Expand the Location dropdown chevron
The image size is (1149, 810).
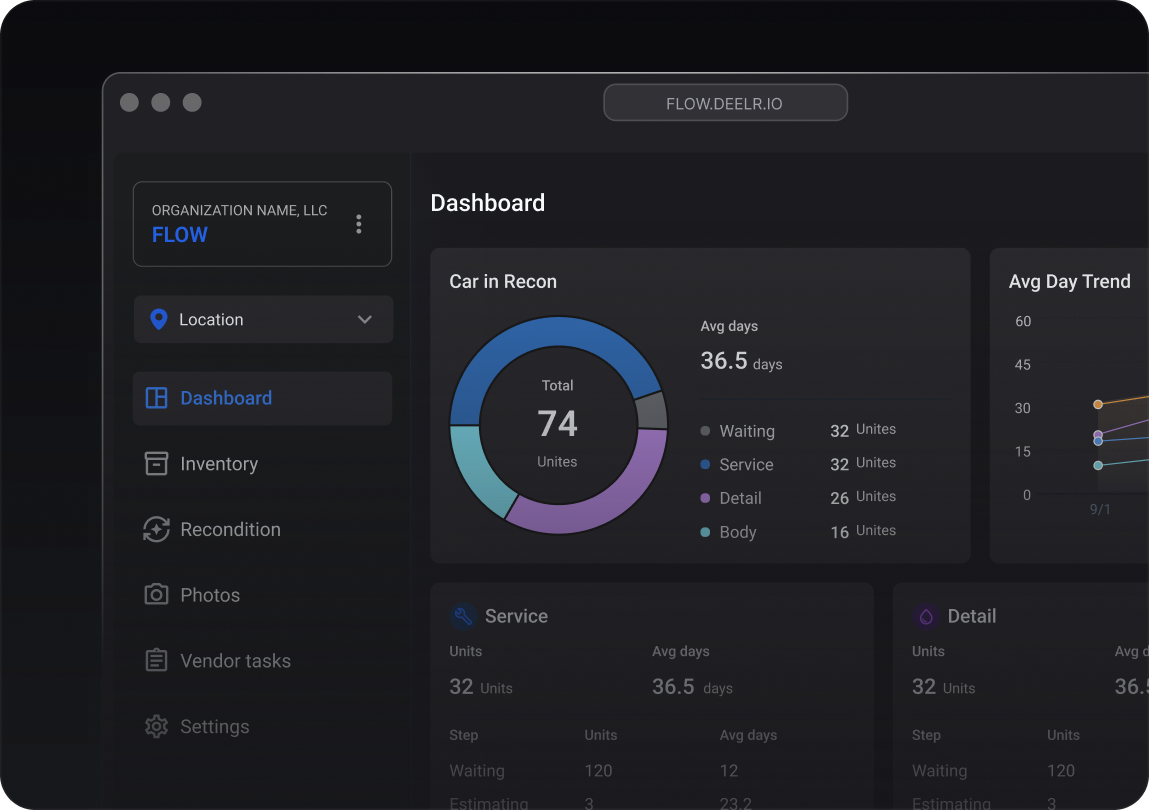[x=364, y=320]
